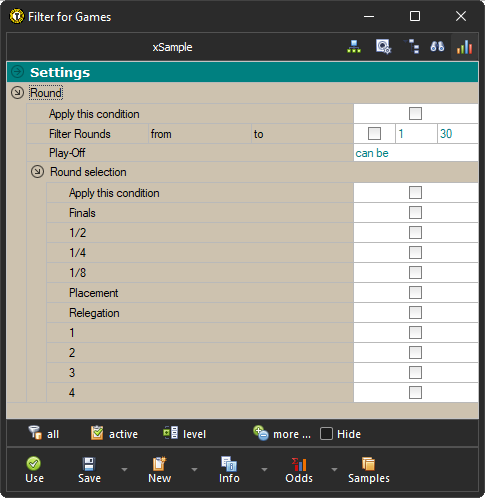Click the tree structure icon in header
The image size is (485, 498).
[x=412, y=47]
